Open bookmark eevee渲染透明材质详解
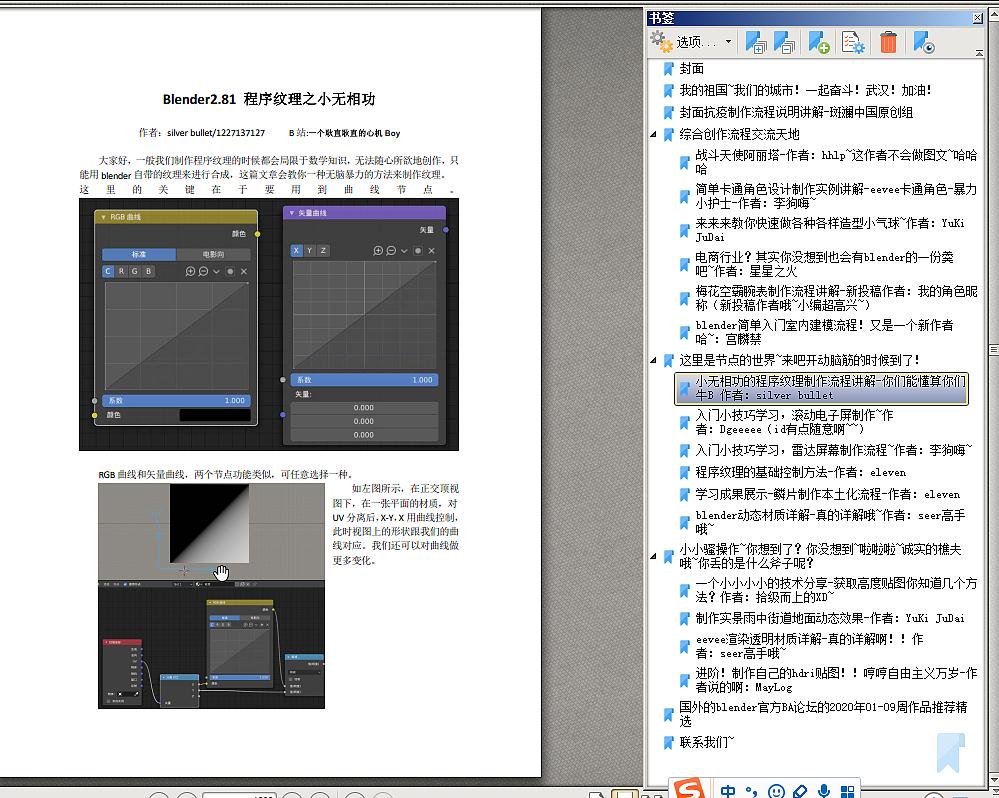999x798 pixels. coord(809,646)
